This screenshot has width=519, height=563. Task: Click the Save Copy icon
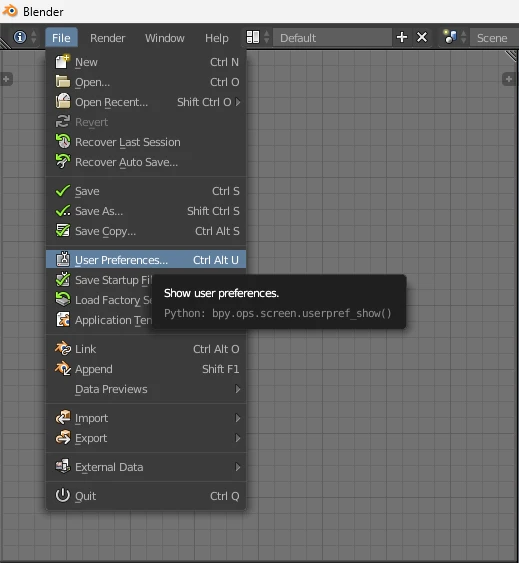coord(63,231)
